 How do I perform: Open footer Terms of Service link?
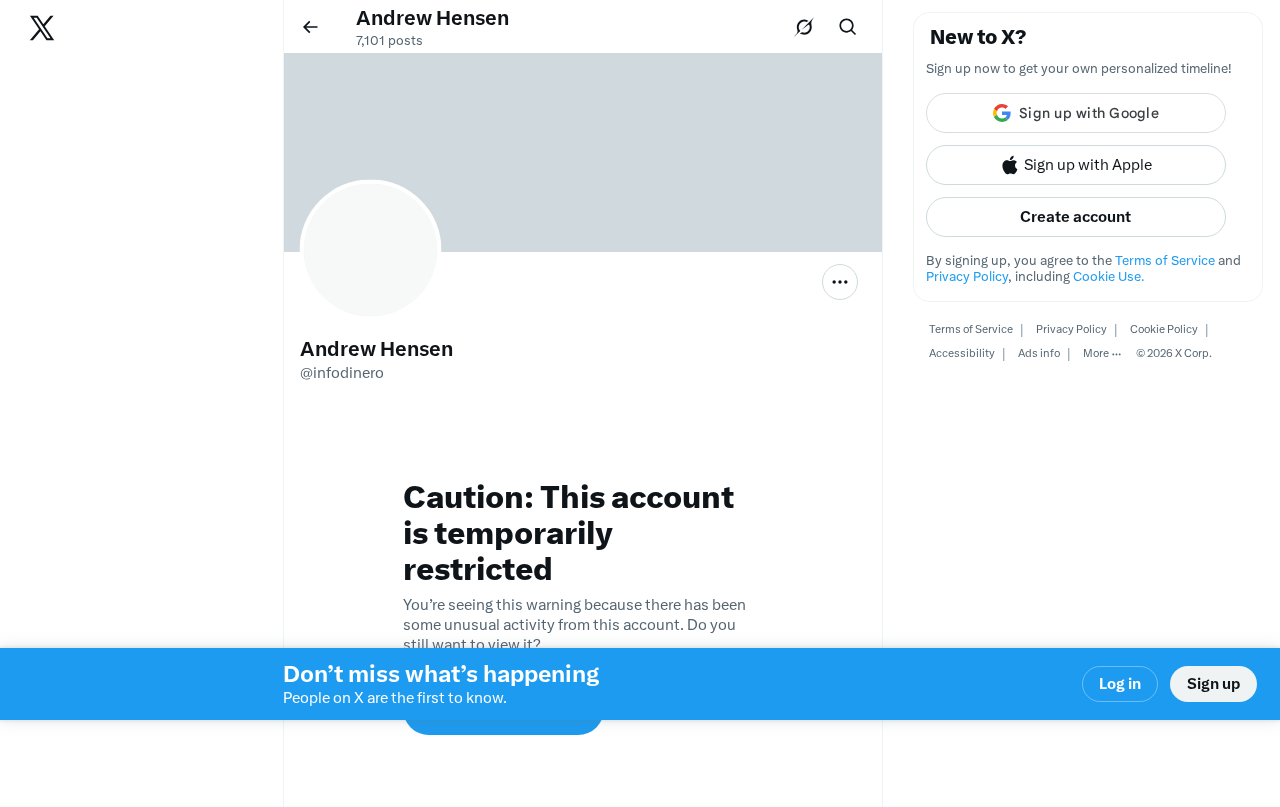(x=970, y=329)
